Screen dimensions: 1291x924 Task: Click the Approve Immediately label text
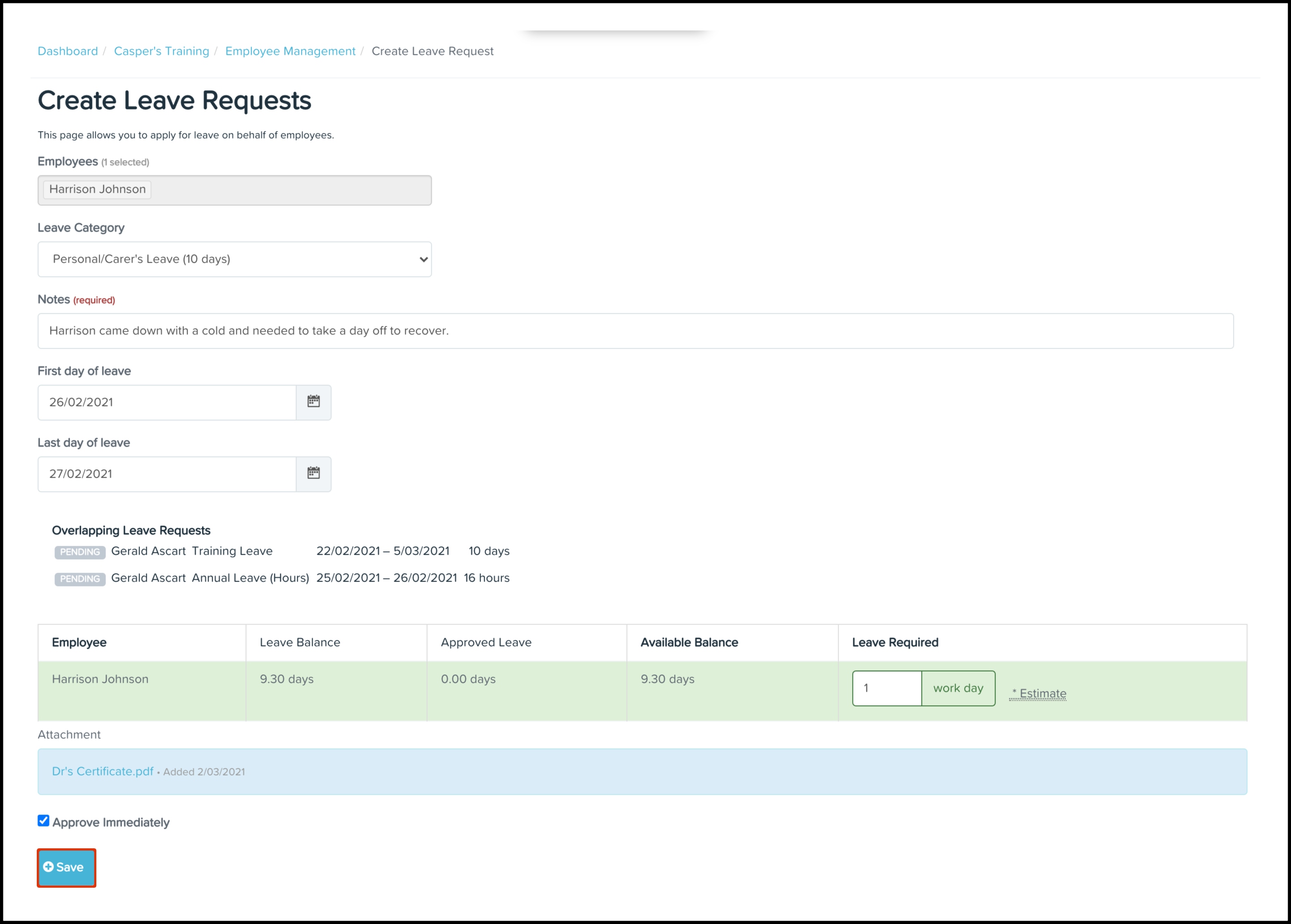(111, 822)
